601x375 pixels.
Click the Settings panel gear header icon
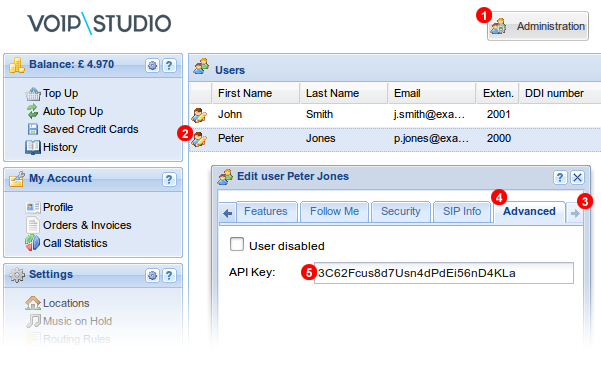click(17, 275)
